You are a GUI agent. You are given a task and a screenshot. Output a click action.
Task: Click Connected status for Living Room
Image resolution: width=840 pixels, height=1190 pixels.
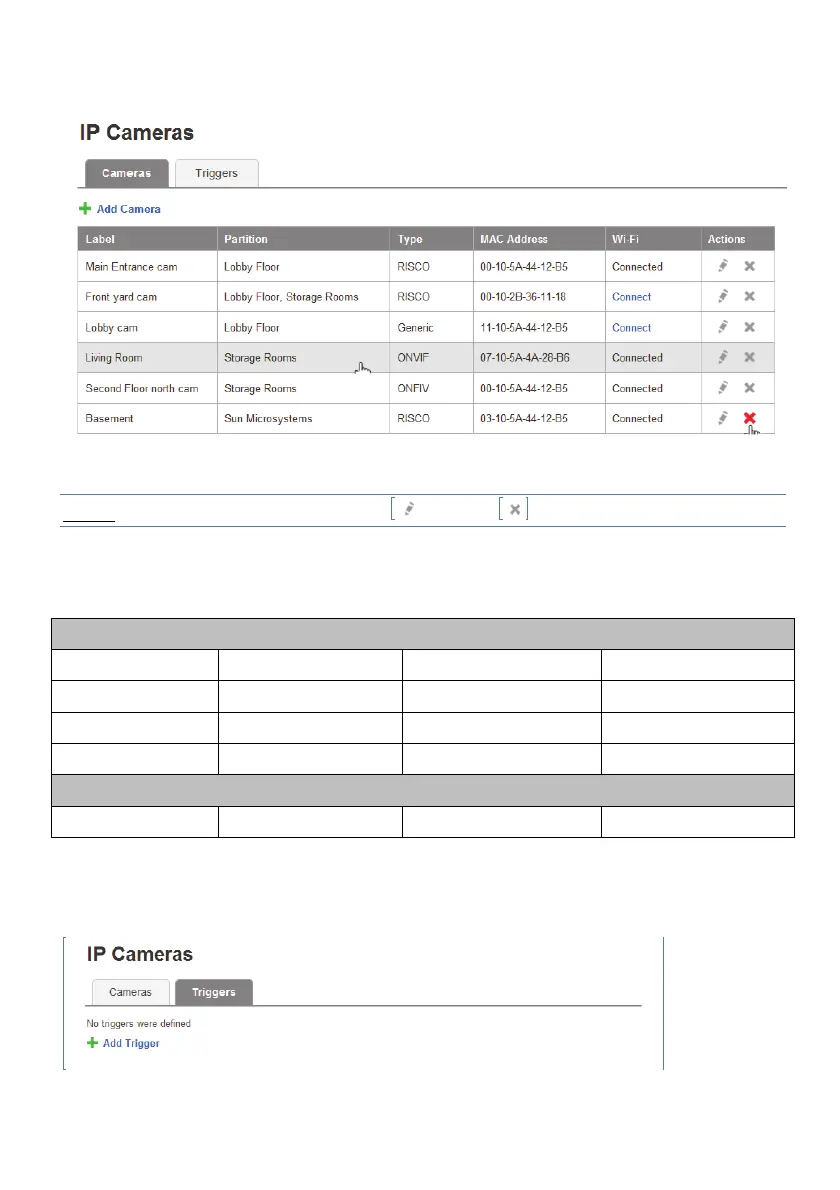637,357
